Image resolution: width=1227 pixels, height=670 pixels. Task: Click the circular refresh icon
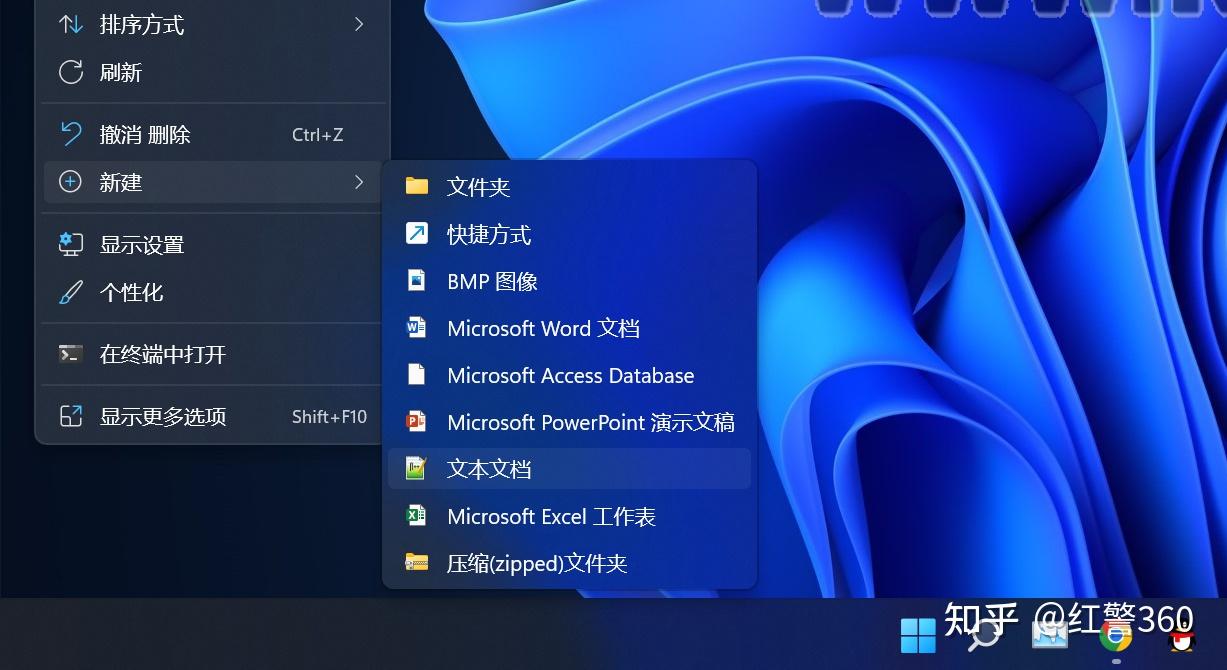coord(70,72)
